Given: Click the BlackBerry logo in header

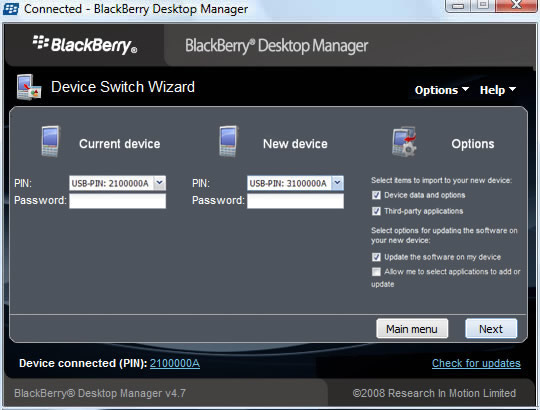Looking at the screenshot, I should tap(85, 45).
